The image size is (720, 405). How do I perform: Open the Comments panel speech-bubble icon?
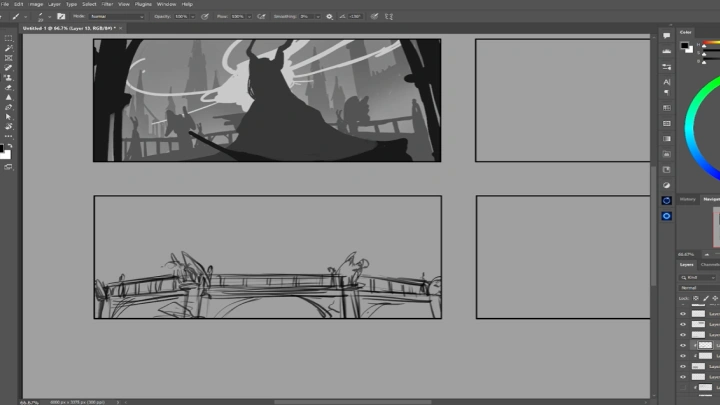666,36
